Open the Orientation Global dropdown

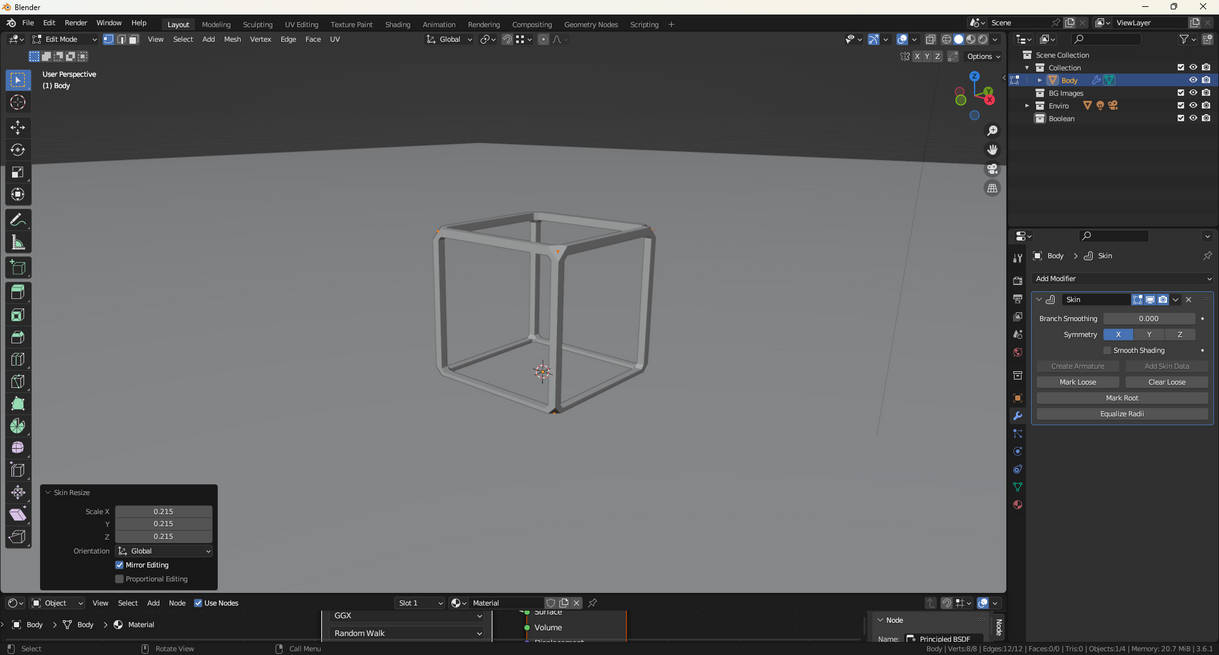click(164, 551)
